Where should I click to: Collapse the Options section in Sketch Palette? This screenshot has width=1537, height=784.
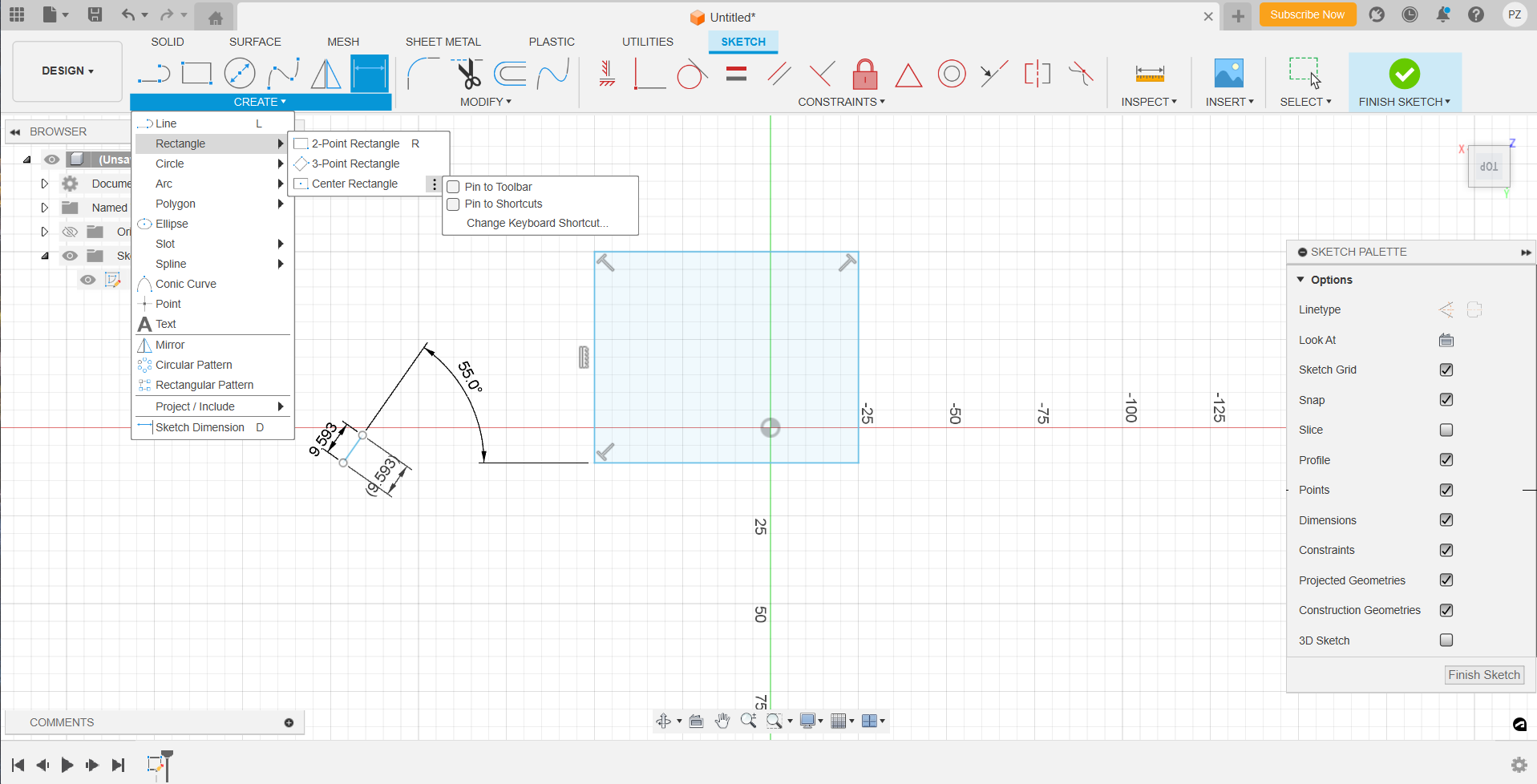click(x=1300, y=280)
